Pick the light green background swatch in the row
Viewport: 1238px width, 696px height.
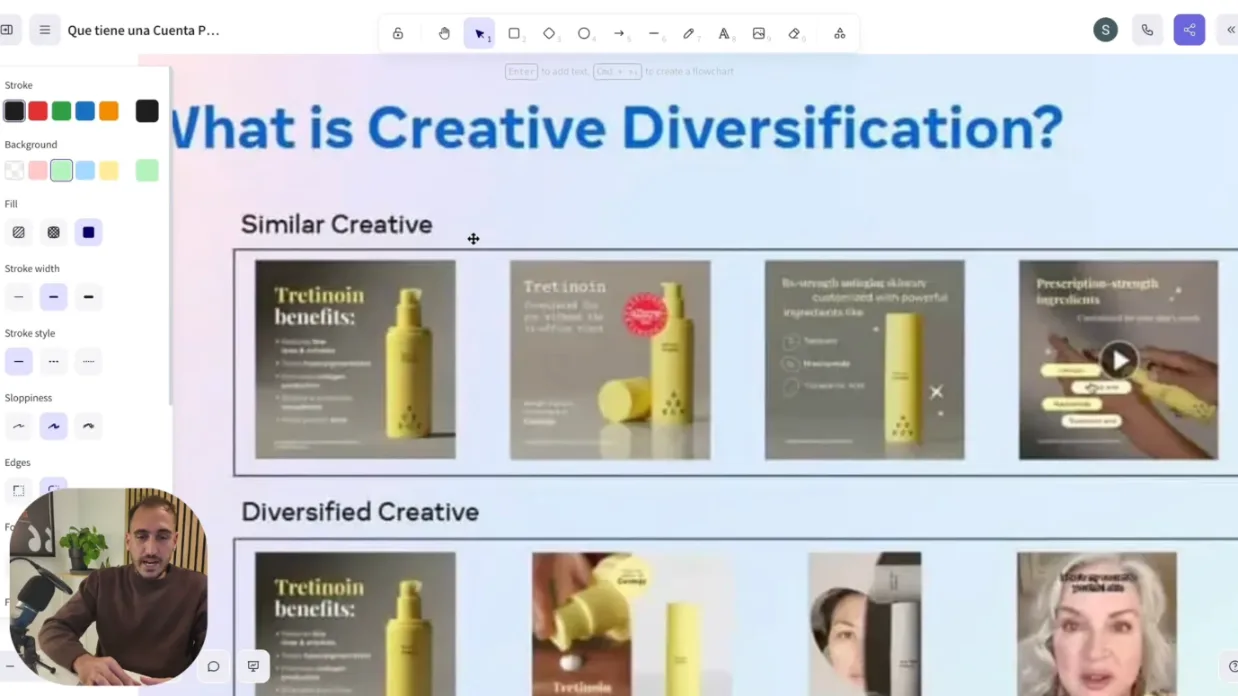(61, 170)
